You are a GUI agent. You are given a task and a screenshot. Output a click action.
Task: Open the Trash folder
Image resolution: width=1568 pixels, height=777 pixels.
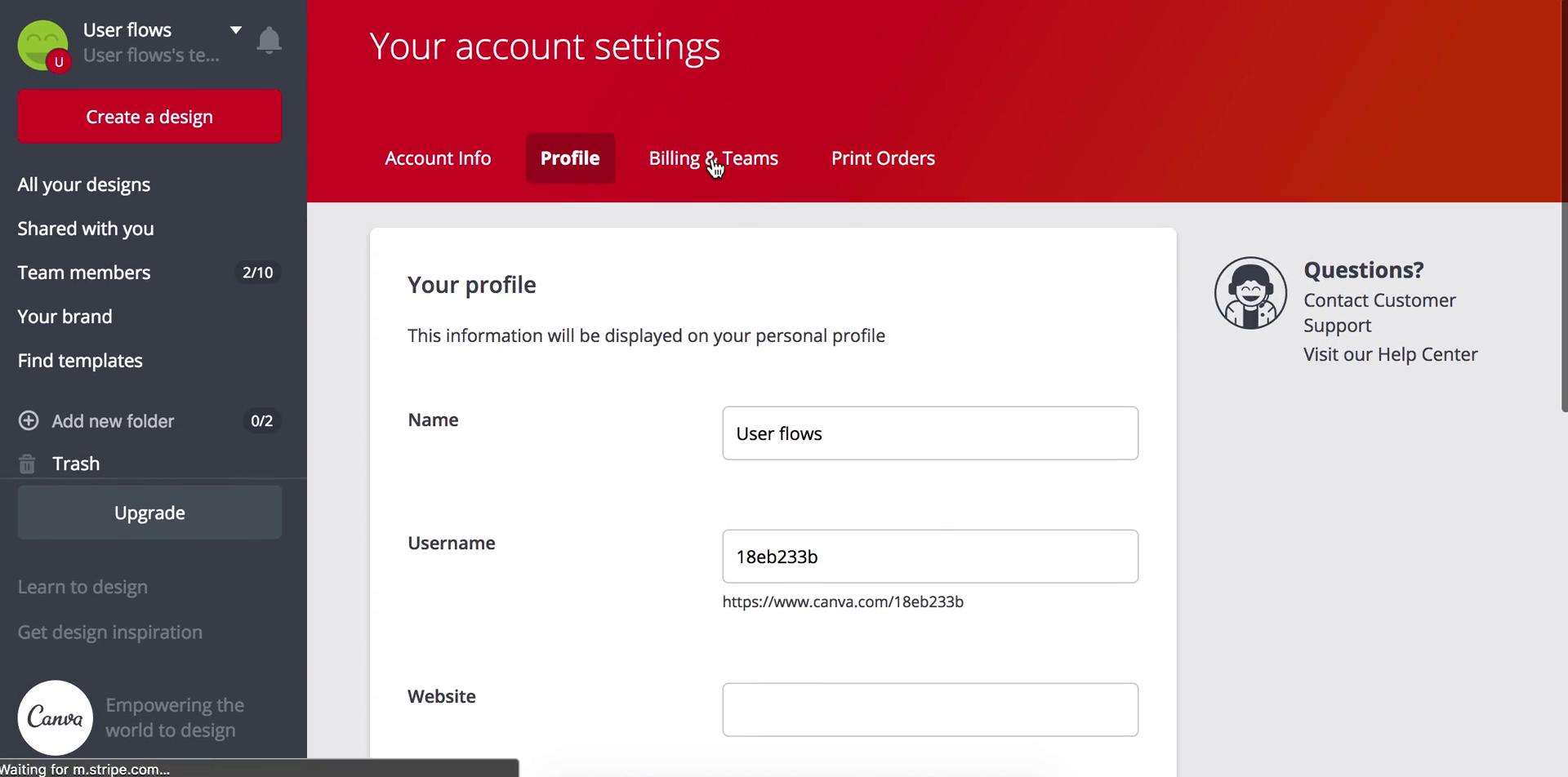coord(76,464)
